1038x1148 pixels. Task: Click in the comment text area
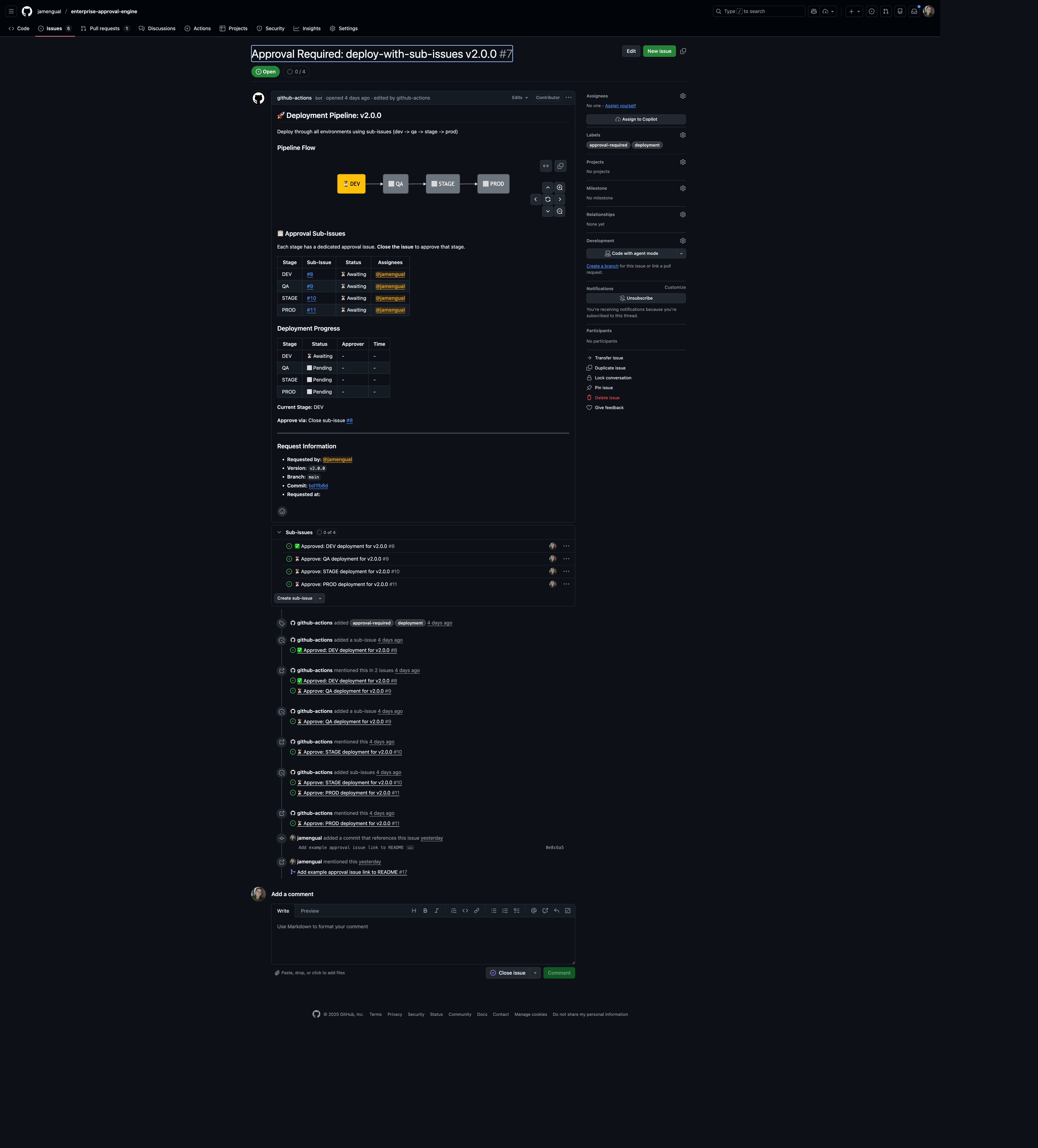coord(423,940)
